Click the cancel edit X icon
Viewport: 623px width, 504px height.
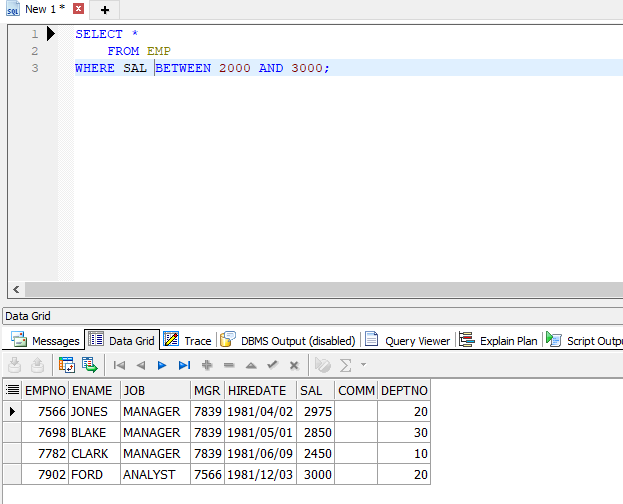point(294,365)
